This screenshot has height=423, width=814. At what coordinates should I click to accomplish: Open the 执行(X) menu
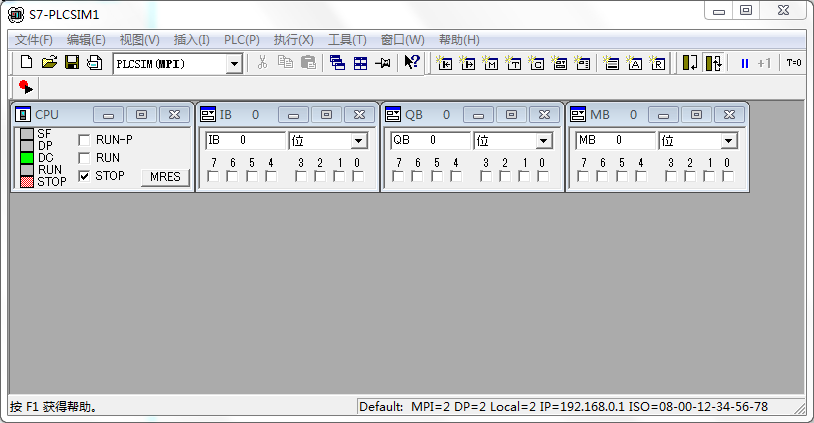[294, 40]
